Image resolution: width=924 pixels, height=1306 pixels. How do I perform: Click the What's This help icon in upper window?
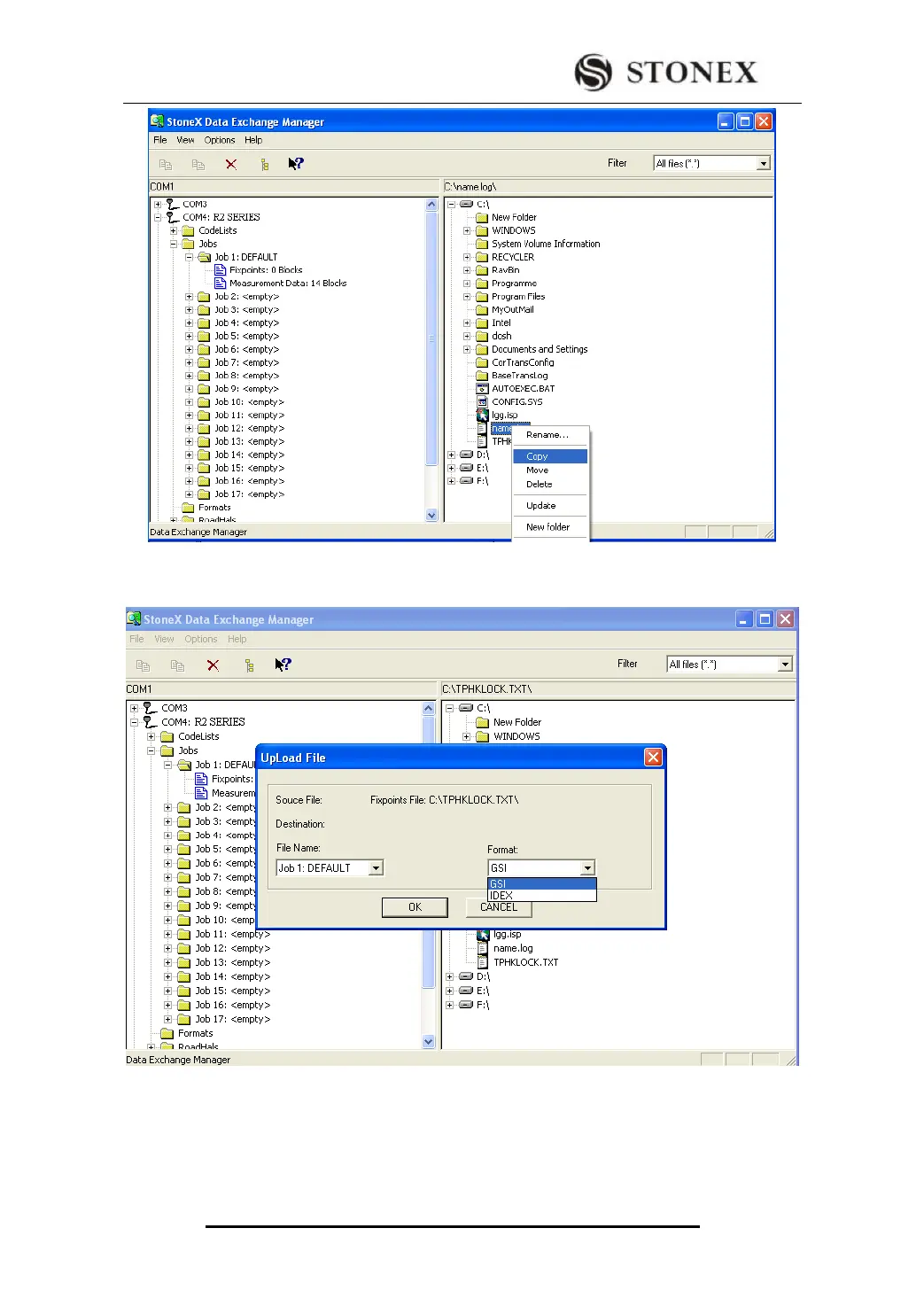pos(296,163)
